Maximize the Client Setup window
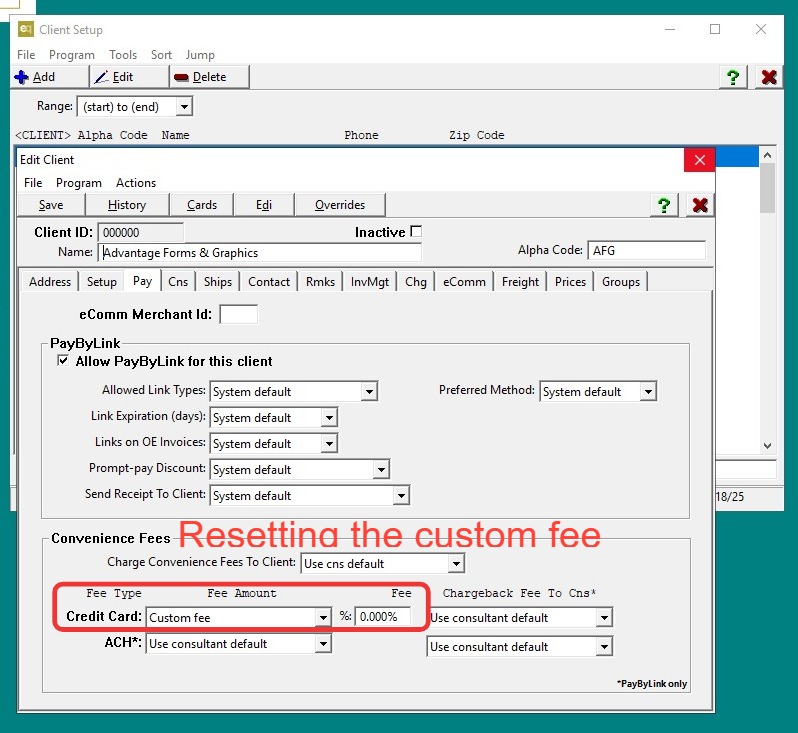The height and width of the screenshot is (733, 798). tap(715, 29)
